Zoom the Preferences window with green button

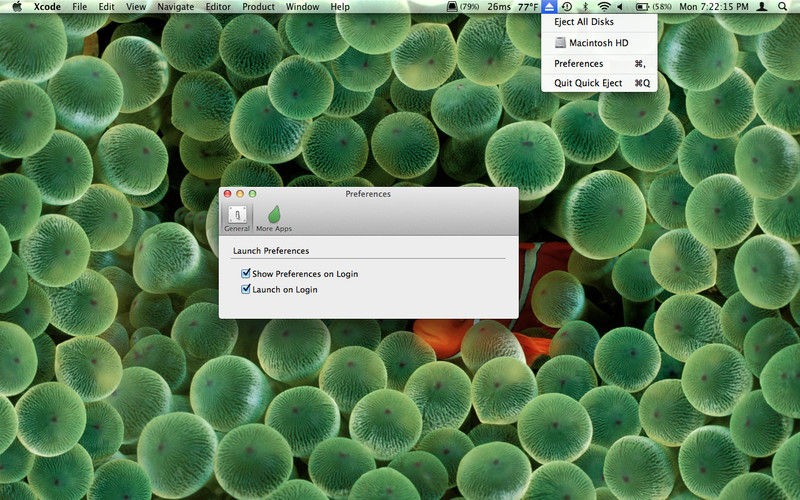(252, 194)
